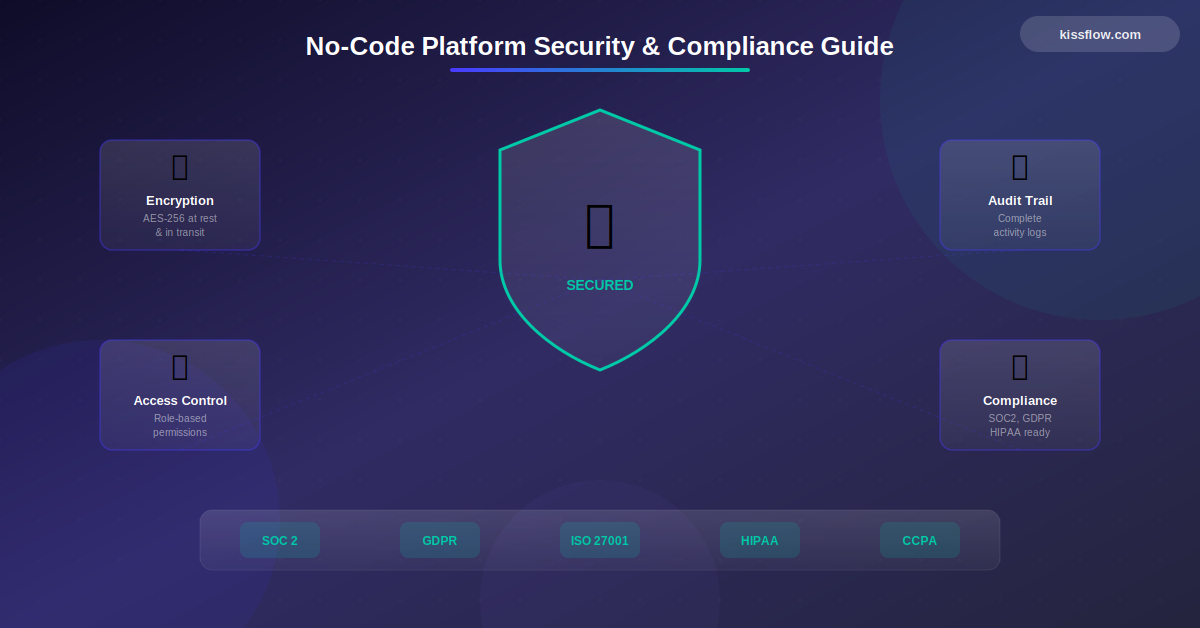Click the Audit Trail title

pyautogui.click(x=1020, y=200)
